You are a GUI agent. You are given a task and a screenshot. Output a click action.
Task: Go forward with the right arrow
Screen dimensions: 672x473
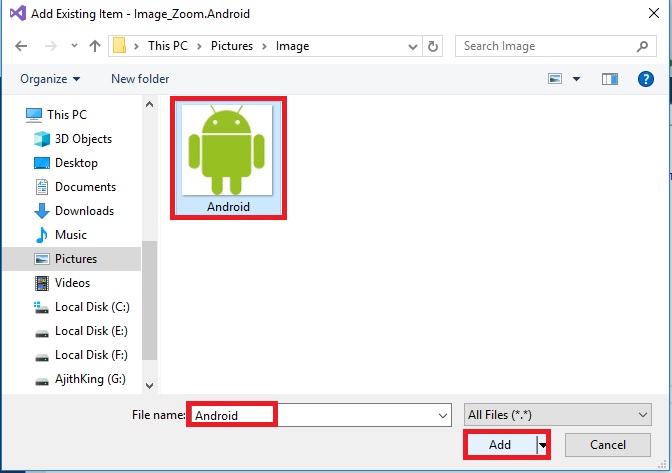click(x=51, y=46)
